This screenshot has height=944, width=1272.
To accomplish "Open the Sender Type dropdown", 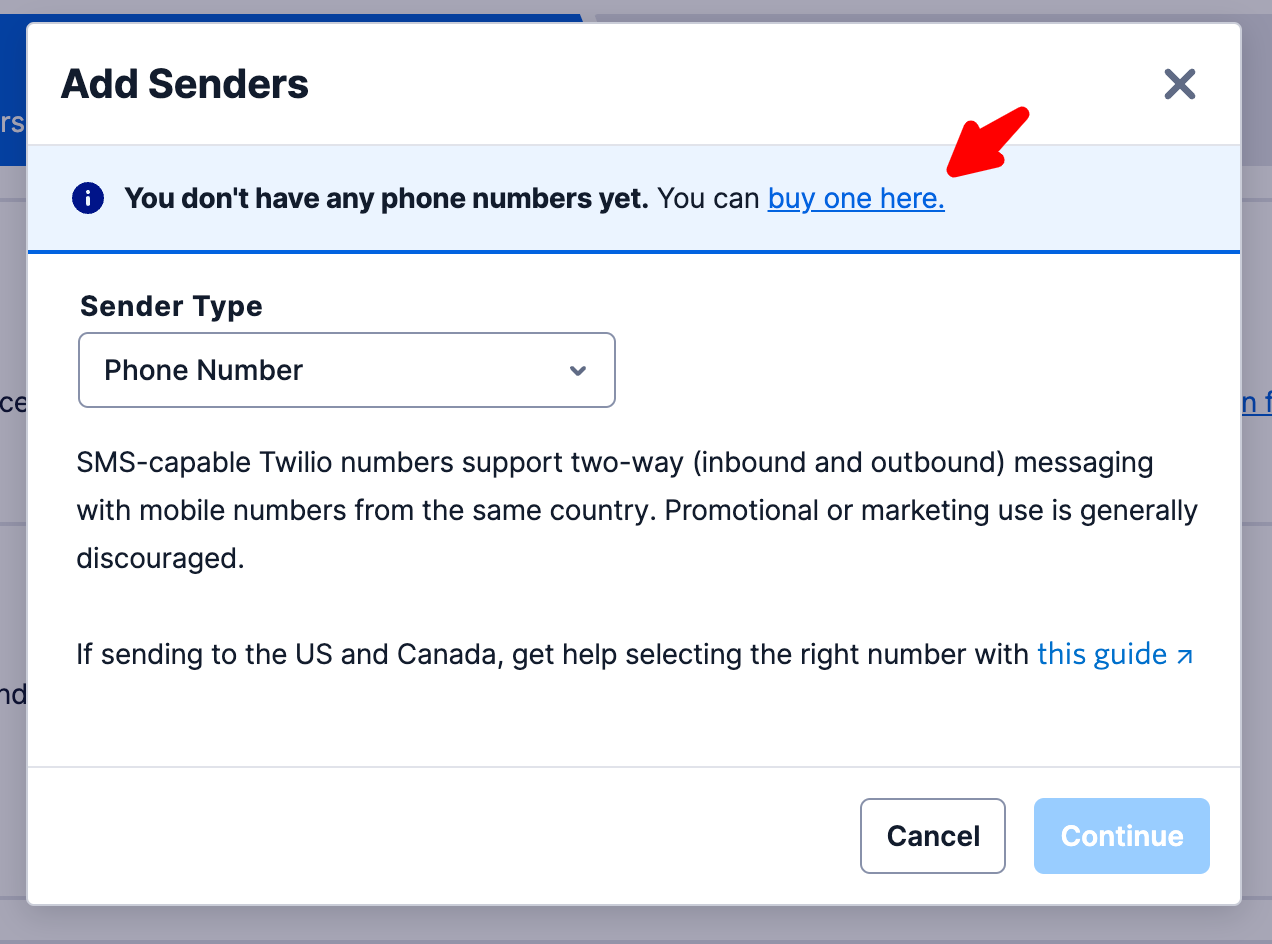I will 346,370.
